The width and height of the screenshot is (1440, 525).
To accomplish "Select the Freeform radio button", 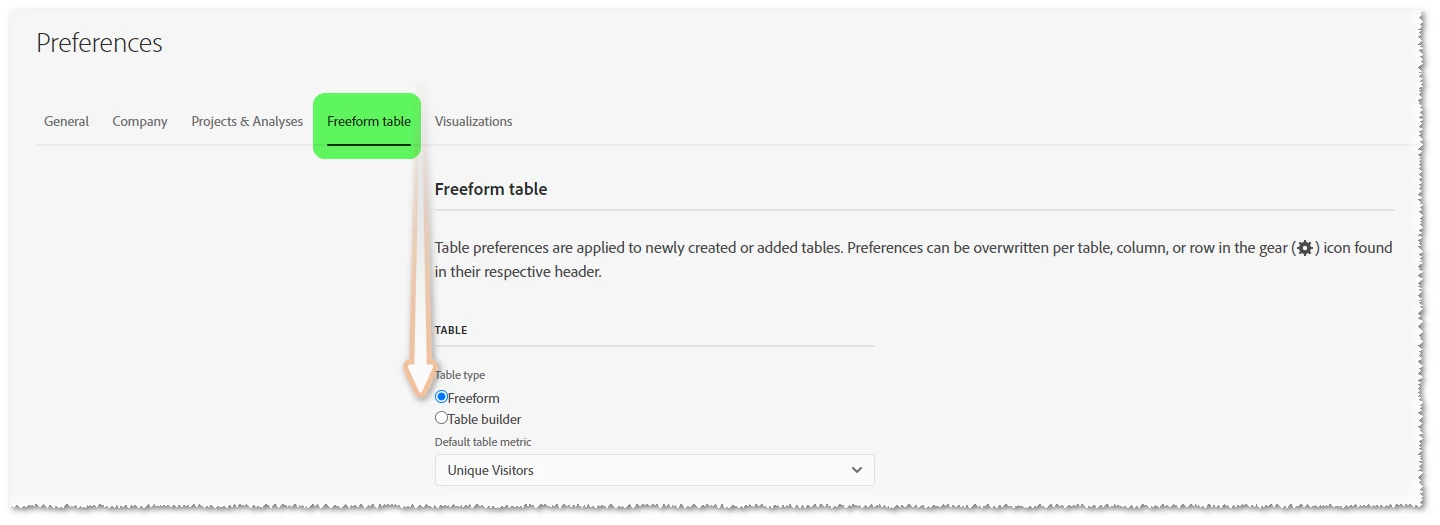I will point(441,397).
